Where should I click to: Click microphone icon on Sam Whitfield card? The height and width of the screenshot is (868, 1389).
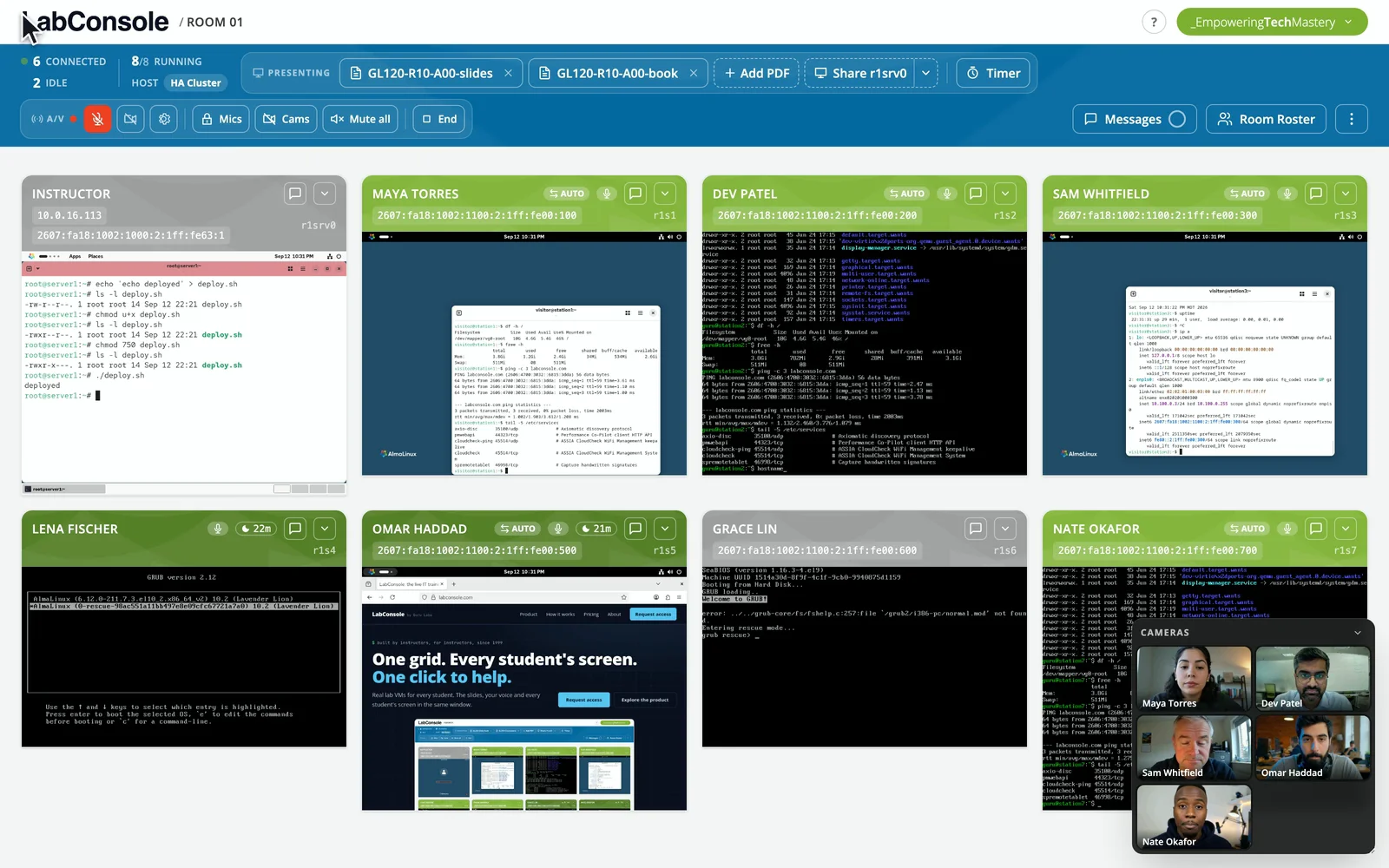pyautogui.click(x=1287, y=194)
